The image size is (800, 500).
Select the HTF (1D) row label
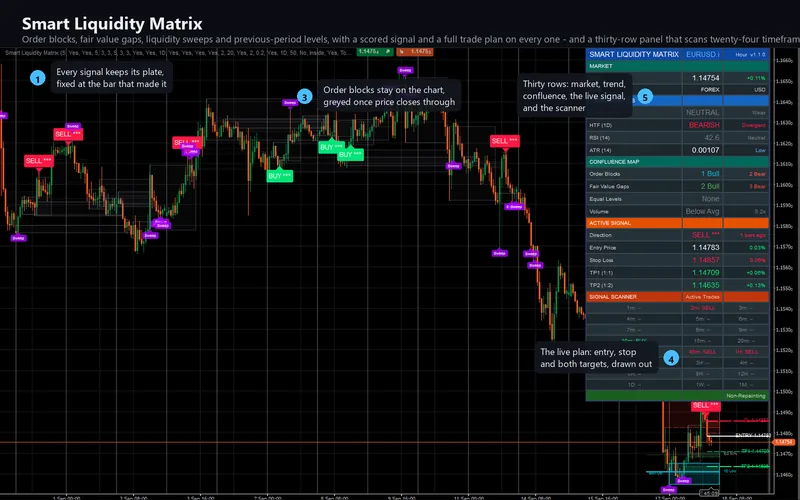(600, 125)
